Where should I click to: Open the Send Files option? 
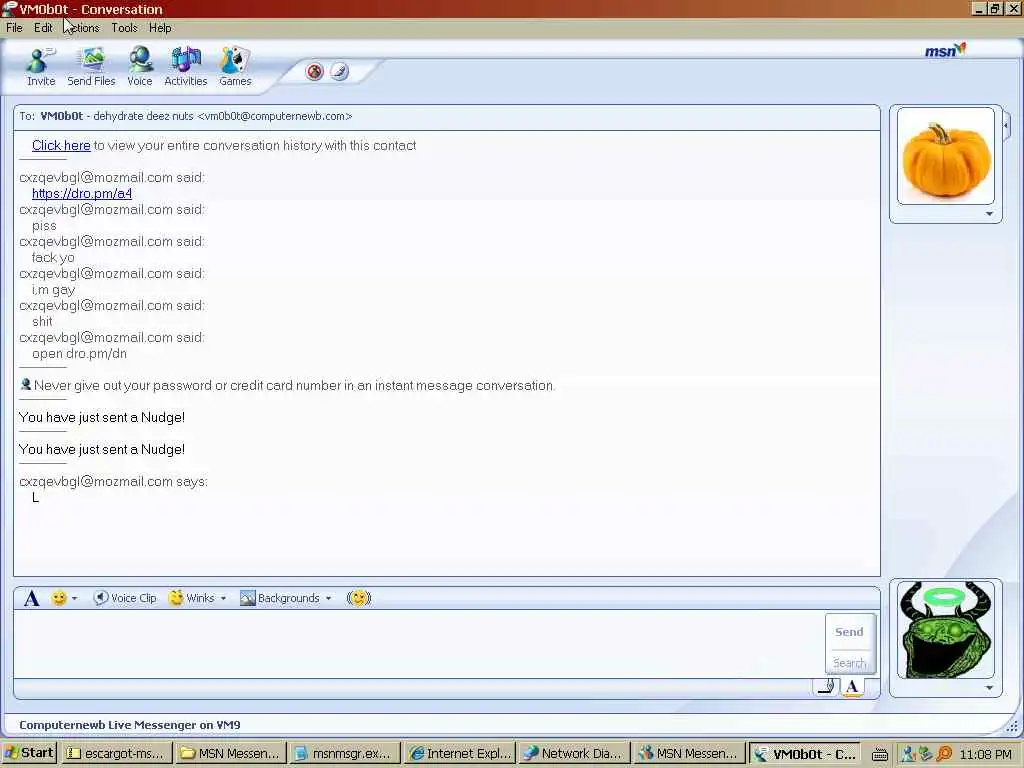click(91, 67)
